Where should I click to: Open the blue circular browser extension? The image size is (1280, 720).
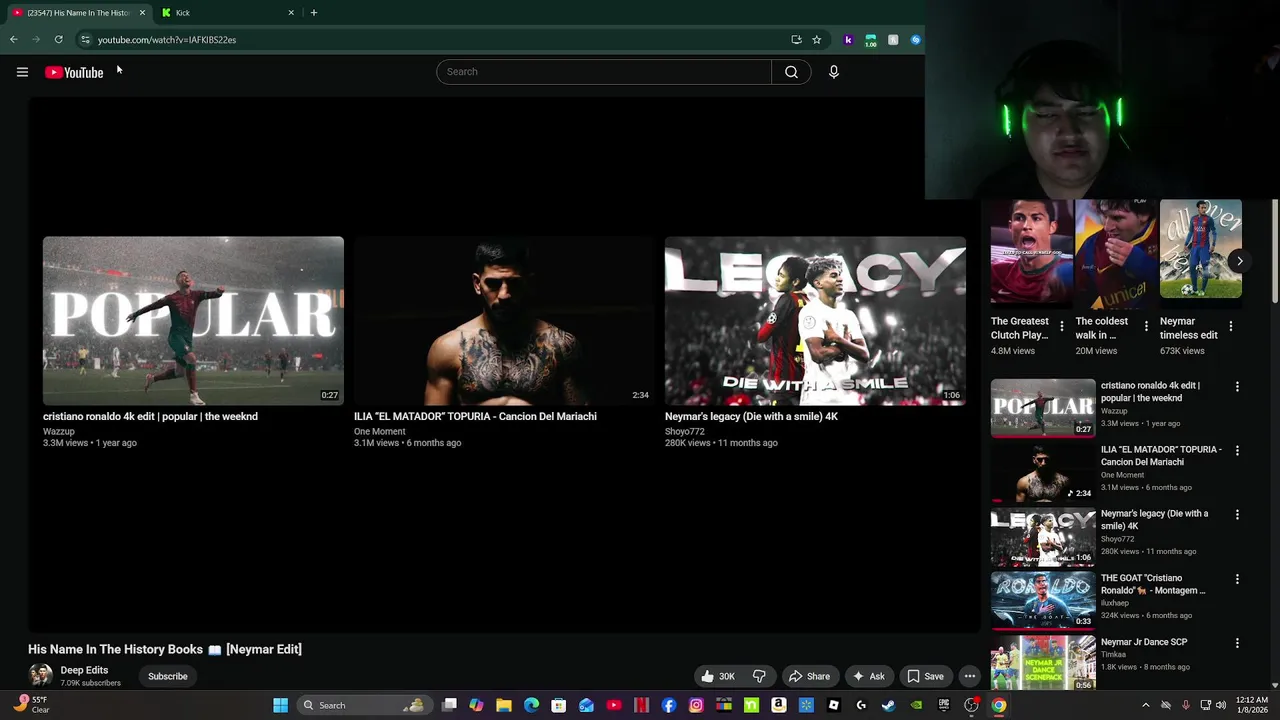coord(915,40)
